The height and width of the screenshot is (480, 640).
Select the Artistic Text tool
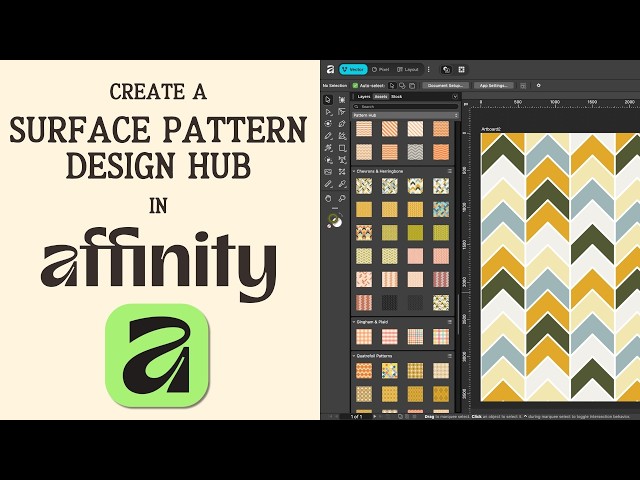click(x=342, y=160)
